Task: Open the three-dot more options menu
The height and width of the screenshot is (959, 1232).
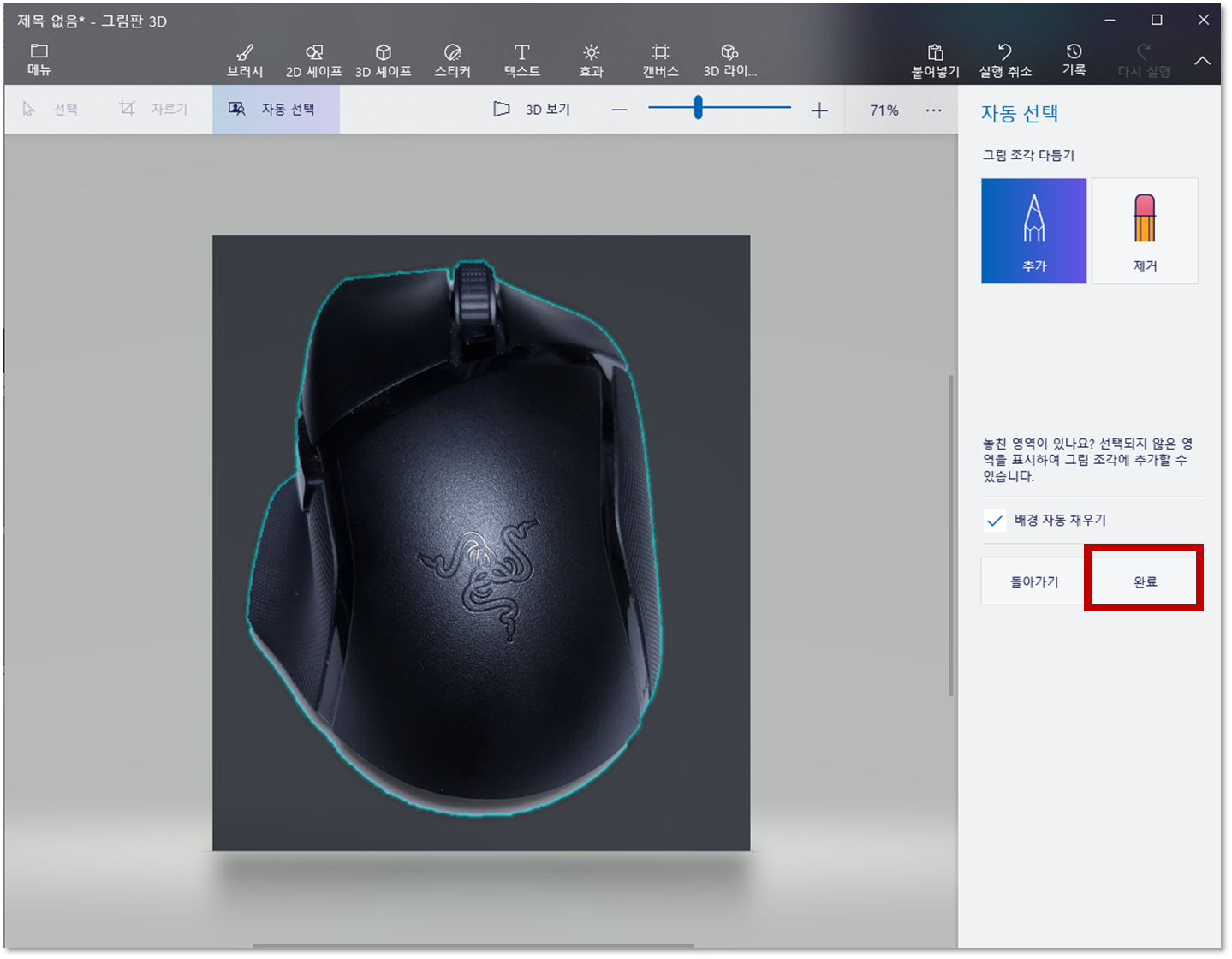Action: (934, 110)
